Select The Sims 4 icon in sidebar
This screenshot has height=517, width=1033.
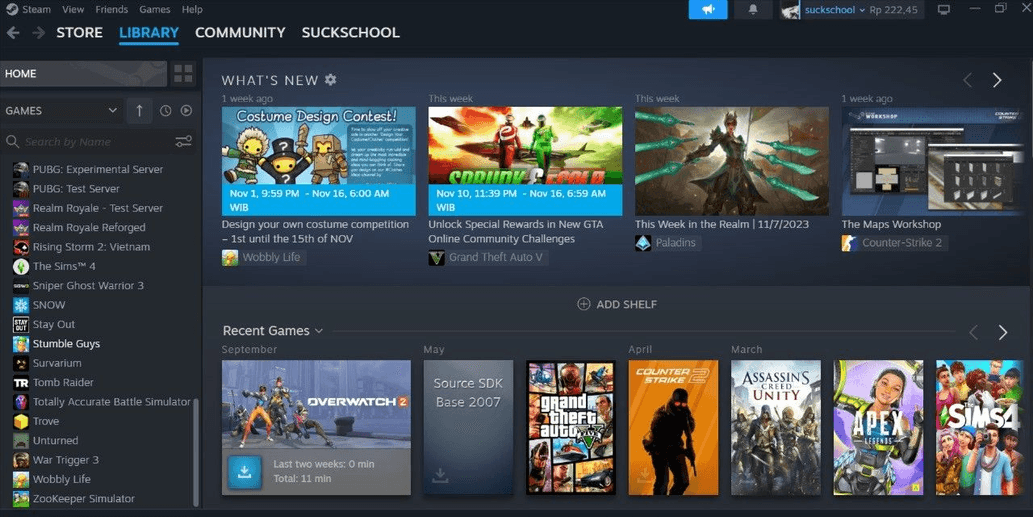[21, 266]
